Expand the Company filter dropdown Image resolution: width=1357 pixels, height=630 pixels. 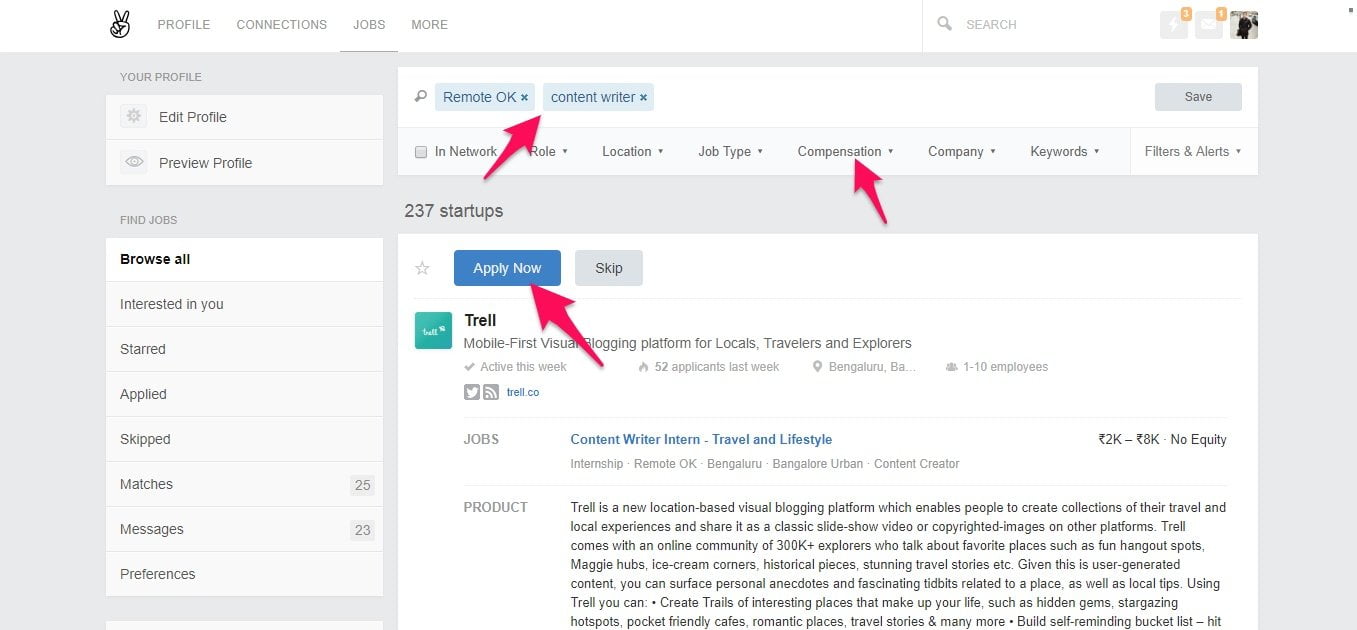962,152
